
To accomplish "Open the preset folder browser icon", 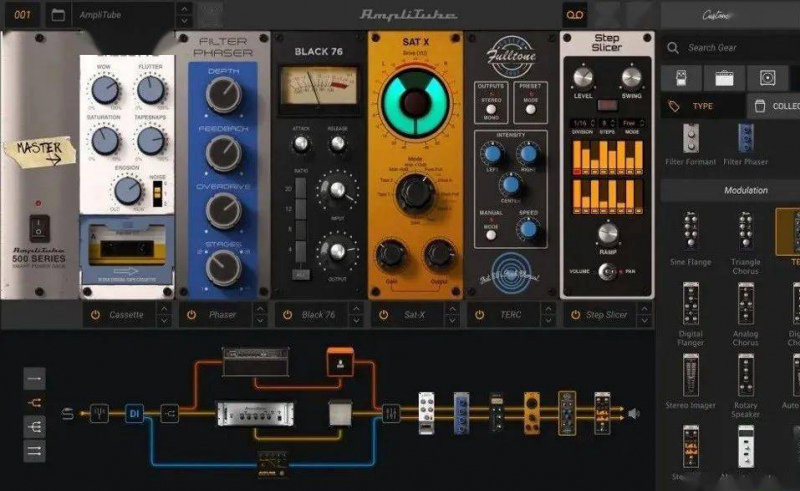I will 57,15.
